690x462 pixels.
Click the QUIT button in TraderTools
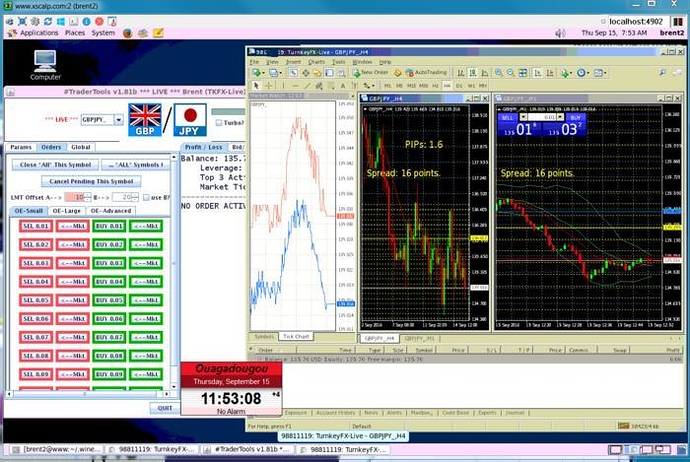pos(165,408)
